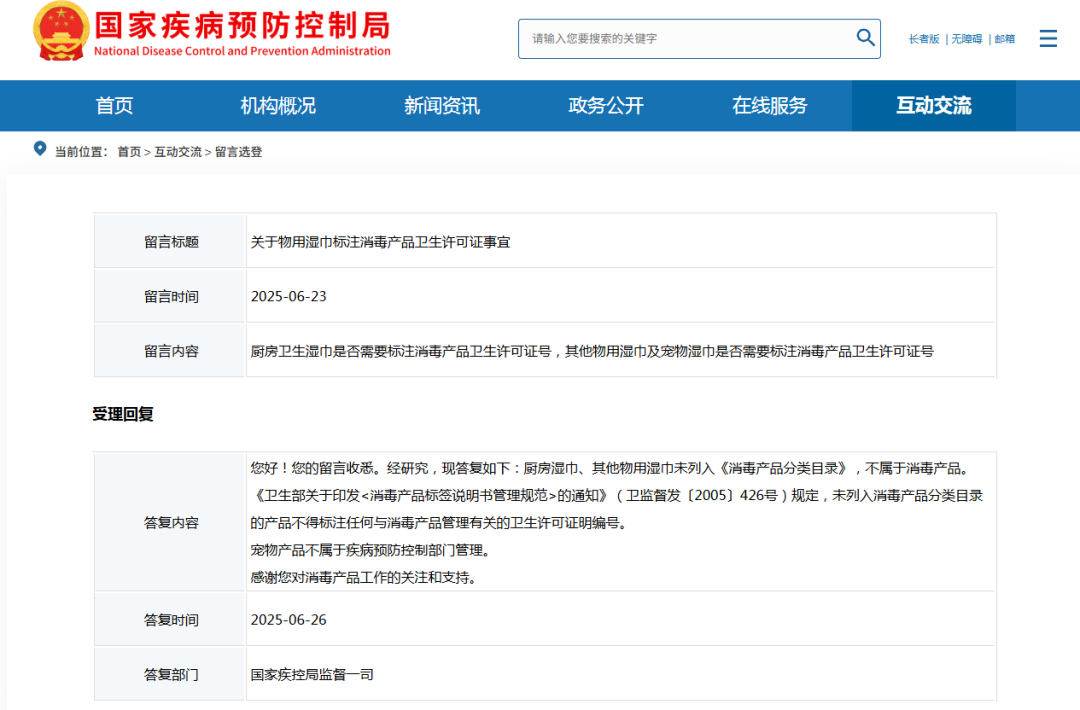Screen dimensions: 1080x710
Task: Click 互动交流 in the breadcrumb trail
Action: [178, 152]
